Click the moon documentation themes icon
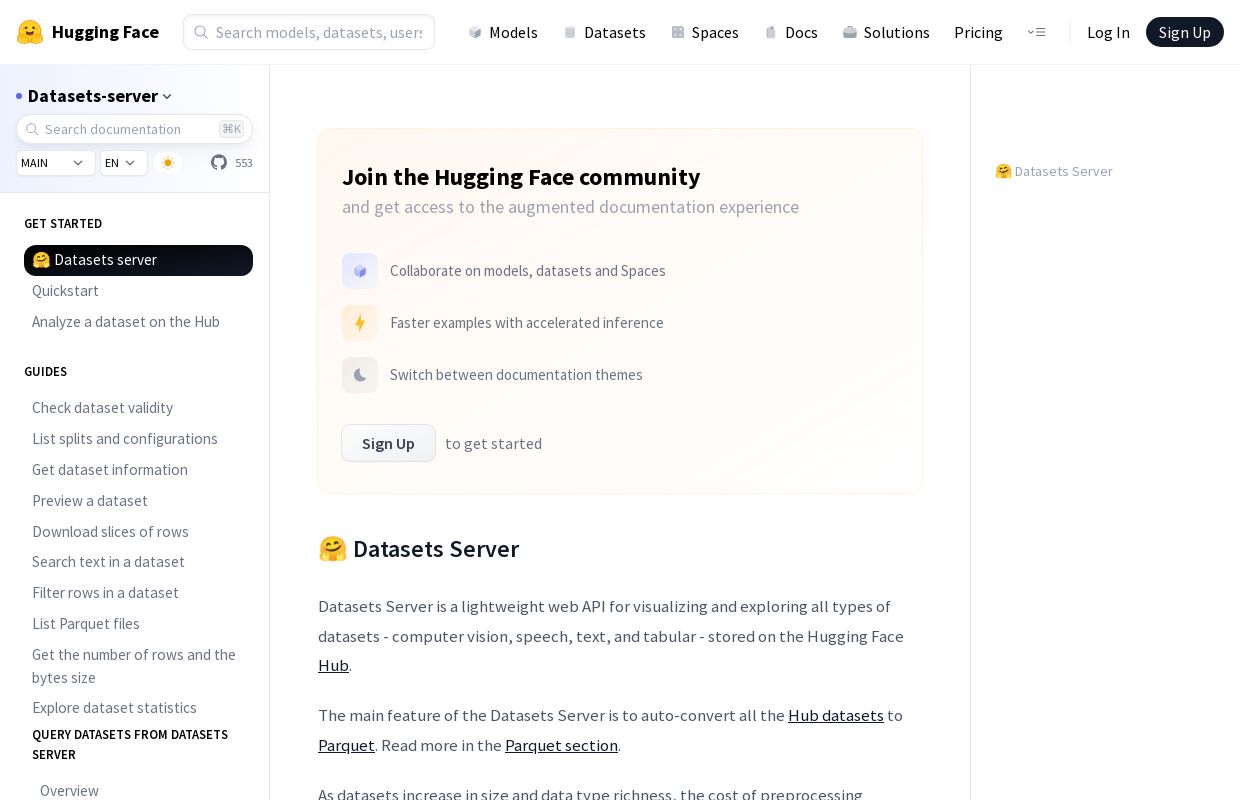The width and height of the screenshot is (1240, 800). point(360,375)
